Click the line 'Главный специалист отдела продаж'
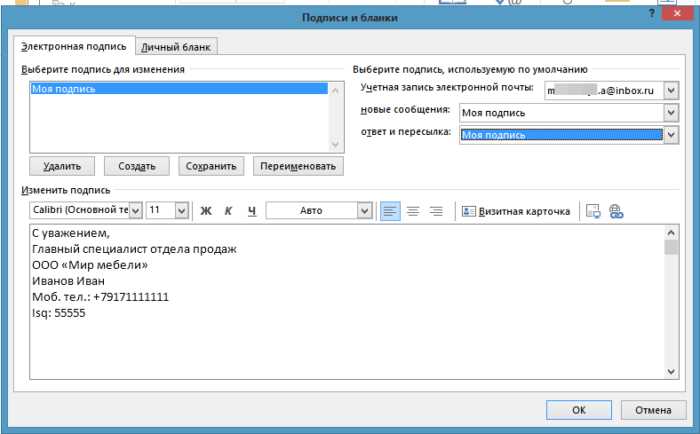This screenshot has height=434, width=700. tap(134, 249)
